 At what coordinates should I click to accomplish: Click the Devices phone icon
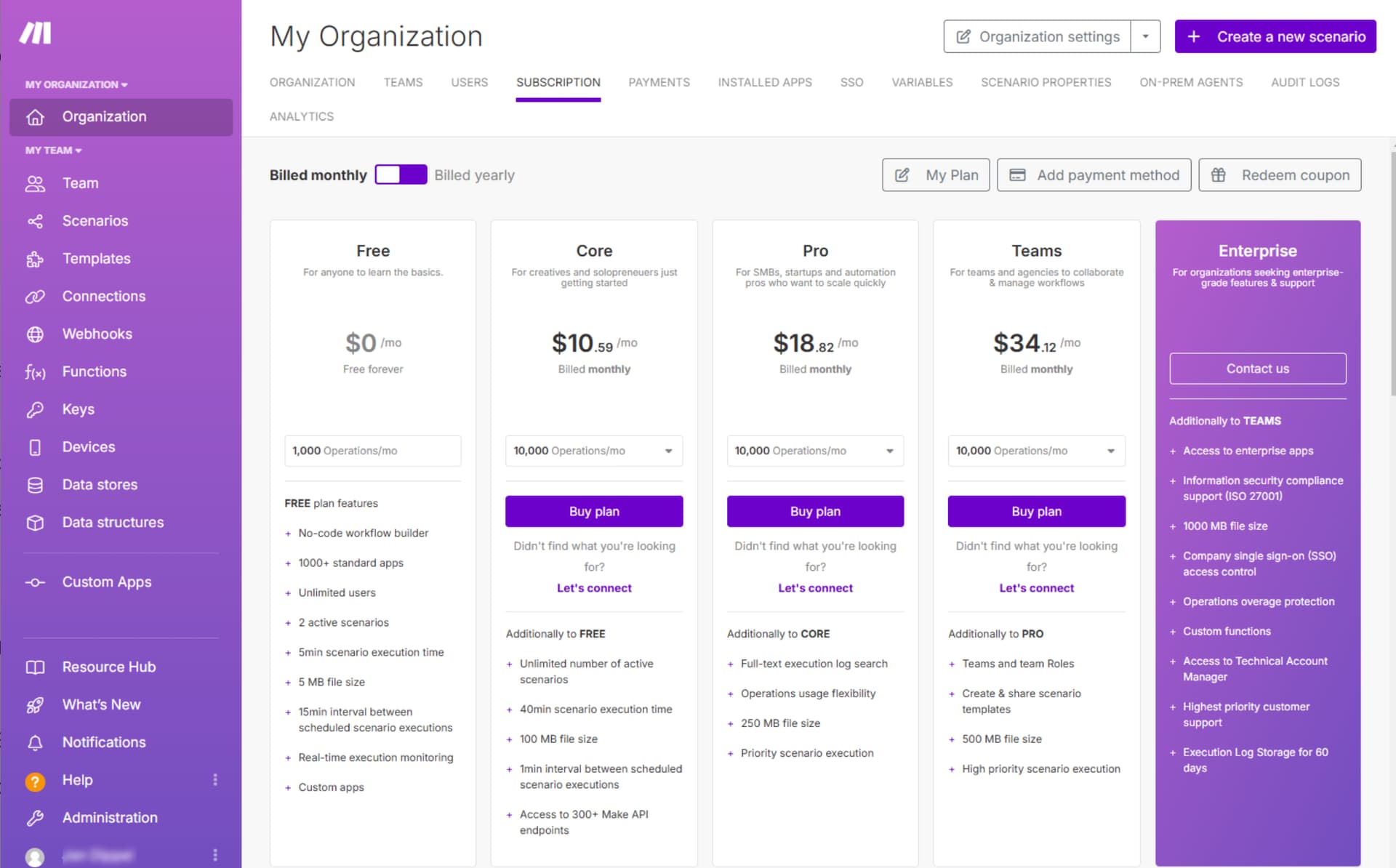pyautogui.click(x=35, y=447)
